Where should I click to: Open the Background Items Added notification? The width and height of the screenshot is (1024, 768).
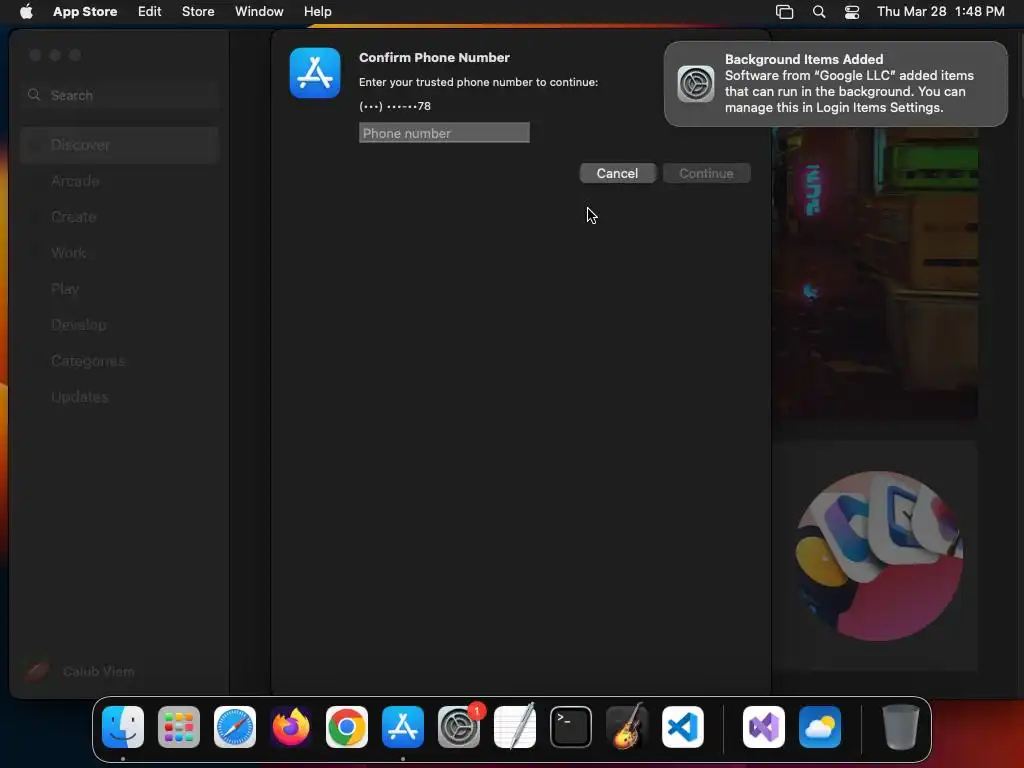click(x=836, y=84)
